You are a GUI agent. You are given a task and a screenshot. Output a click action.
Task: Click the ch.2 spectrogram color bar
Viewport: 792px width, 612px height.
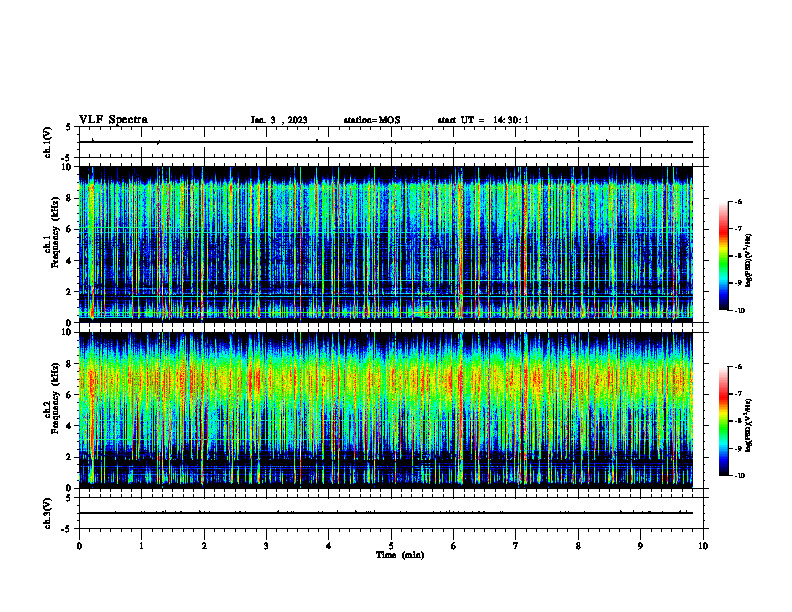[724, 421]
